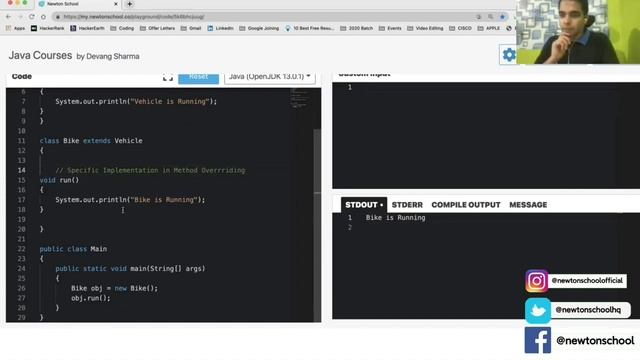Click the 'obj.run();' line

(91, 298)
